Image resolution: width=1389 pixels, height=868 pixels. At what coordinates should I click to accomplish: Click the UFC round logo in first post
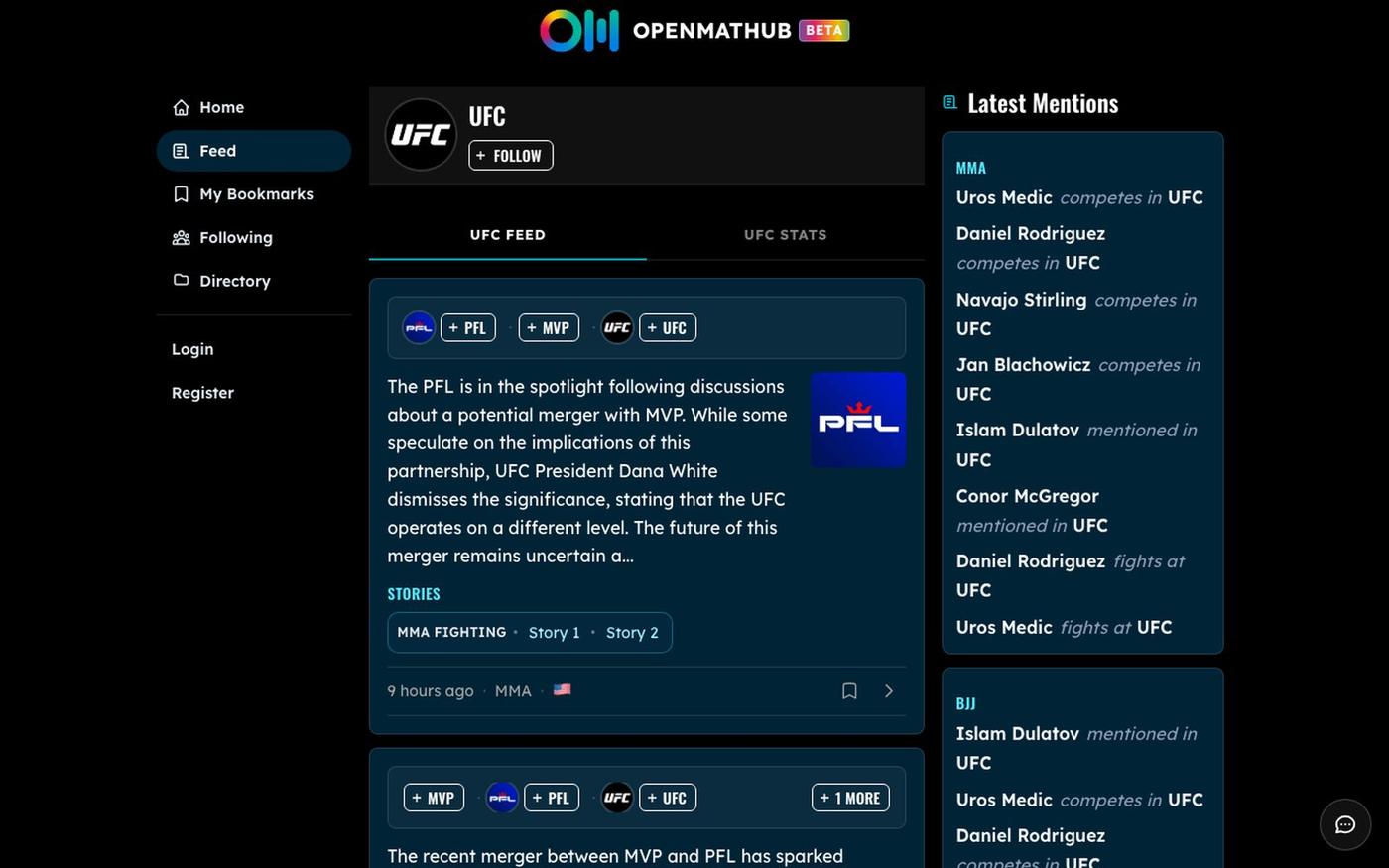(617, 327)
